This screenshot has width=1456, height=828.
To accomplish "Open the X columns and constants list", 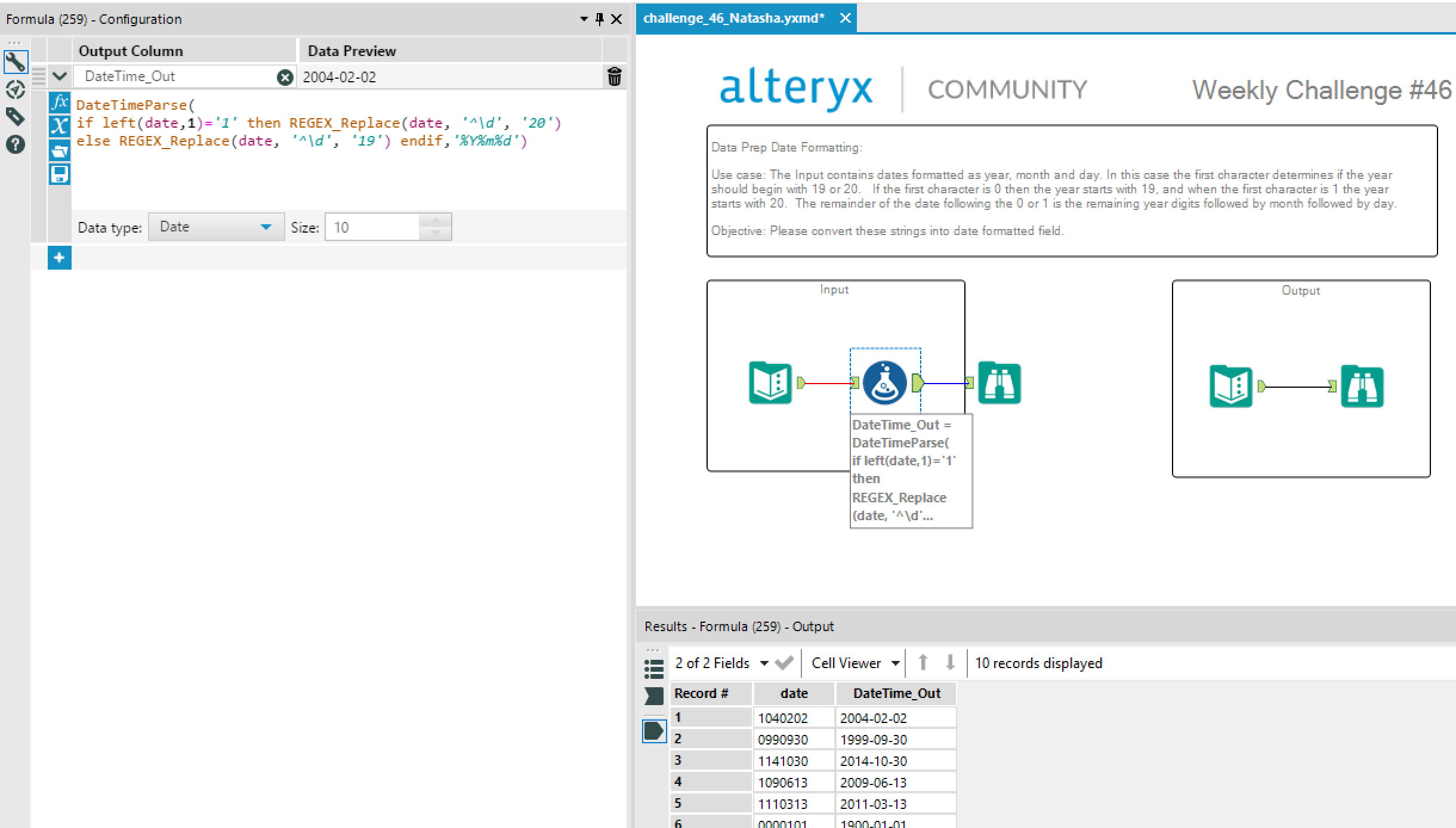I will coord(59,126).
